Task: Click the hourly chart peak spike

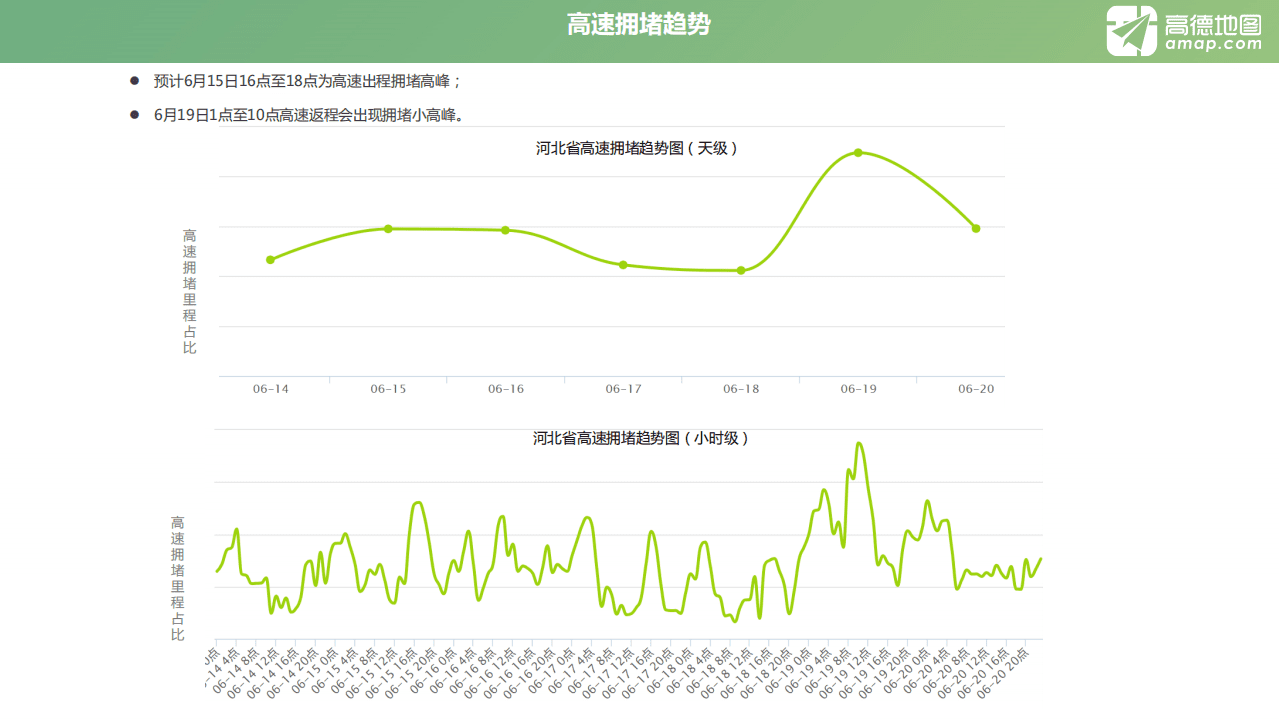Action: (858, 443)
